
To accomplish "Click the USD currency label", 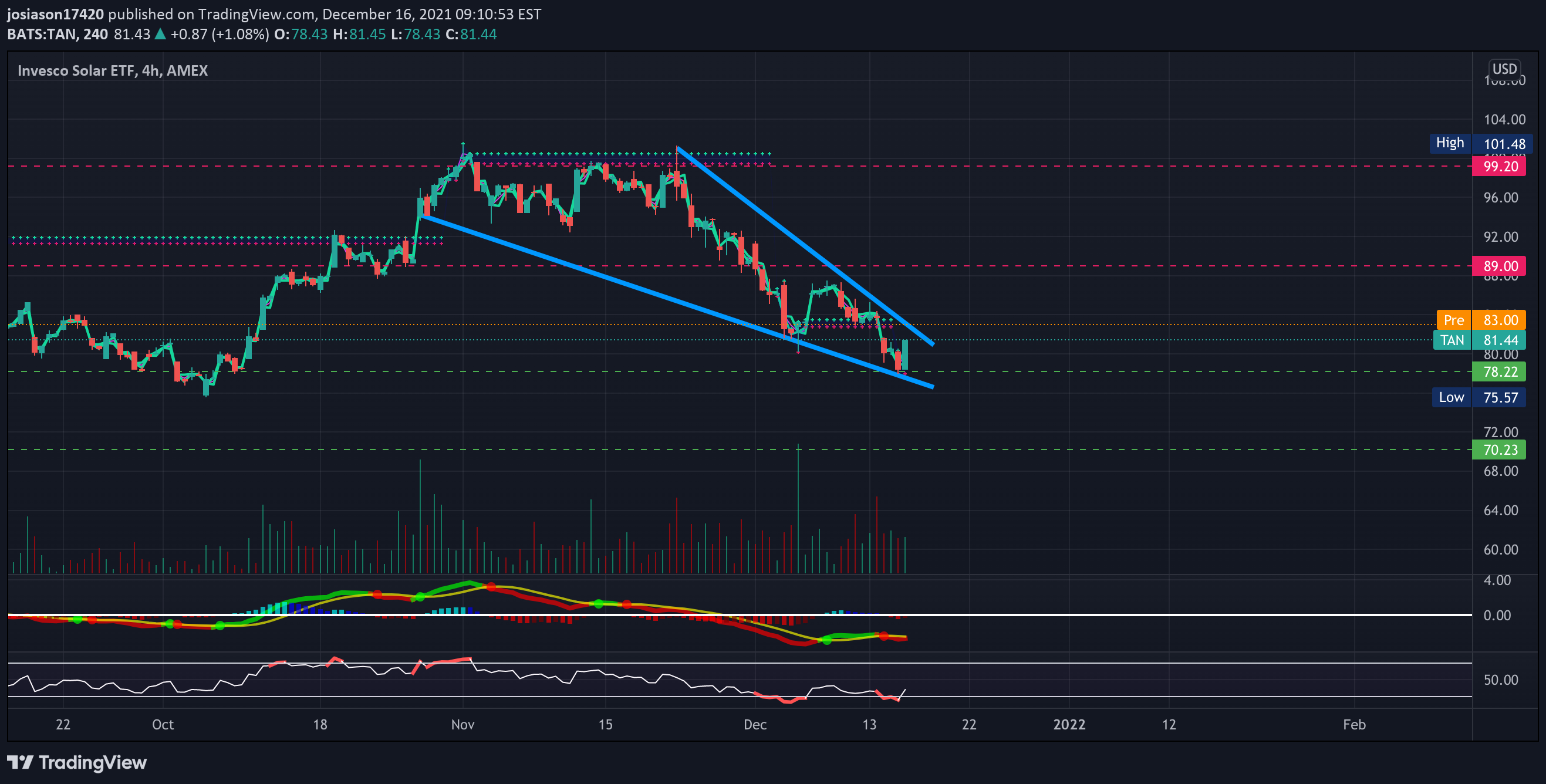I will click(1504, 69).
